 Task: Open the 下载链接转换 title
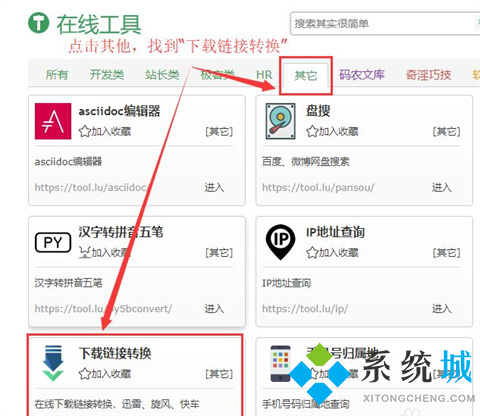[x=115, y=353]
